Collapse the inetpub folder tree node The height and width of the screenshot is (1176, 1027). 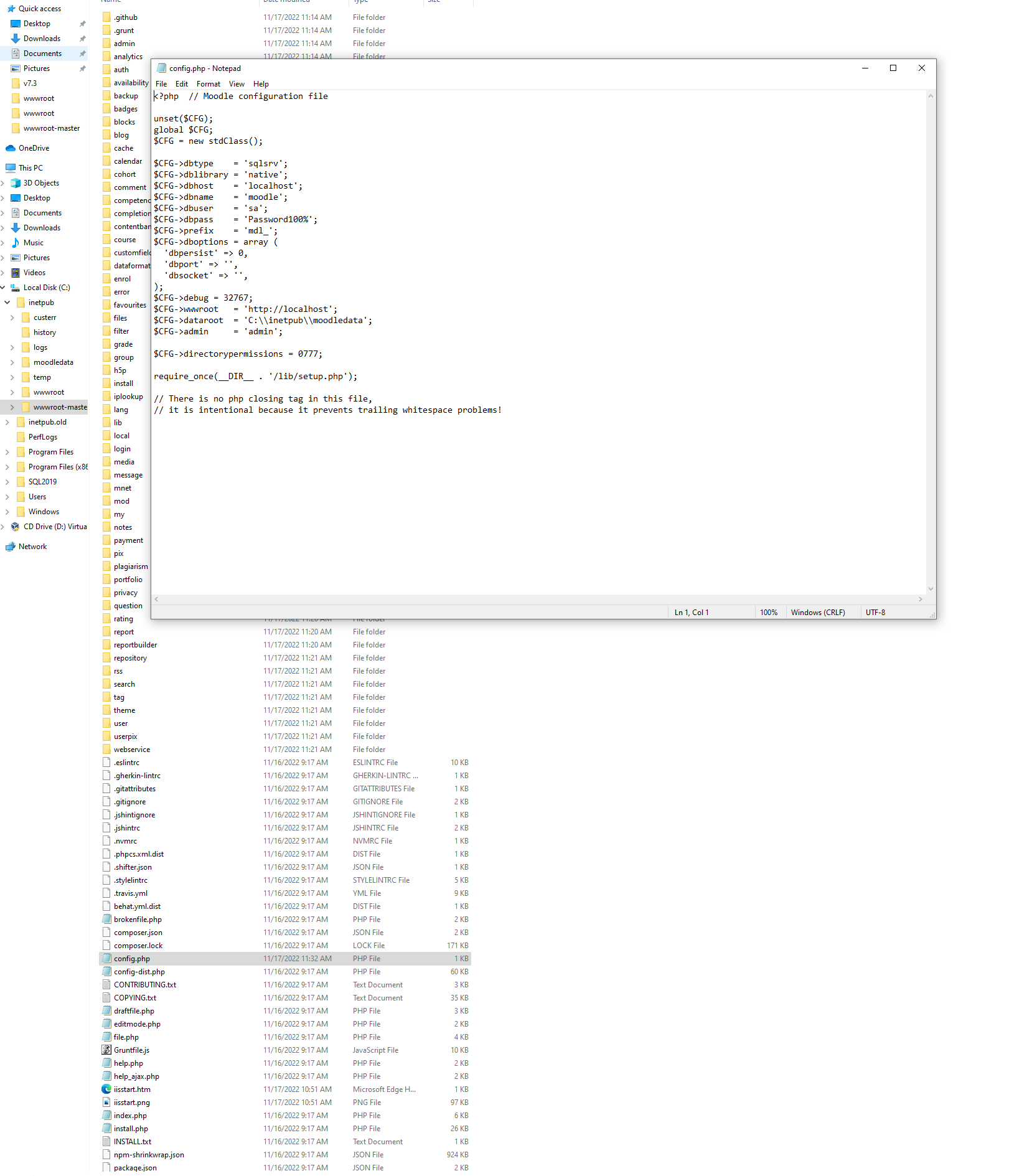tap(7, 303)
